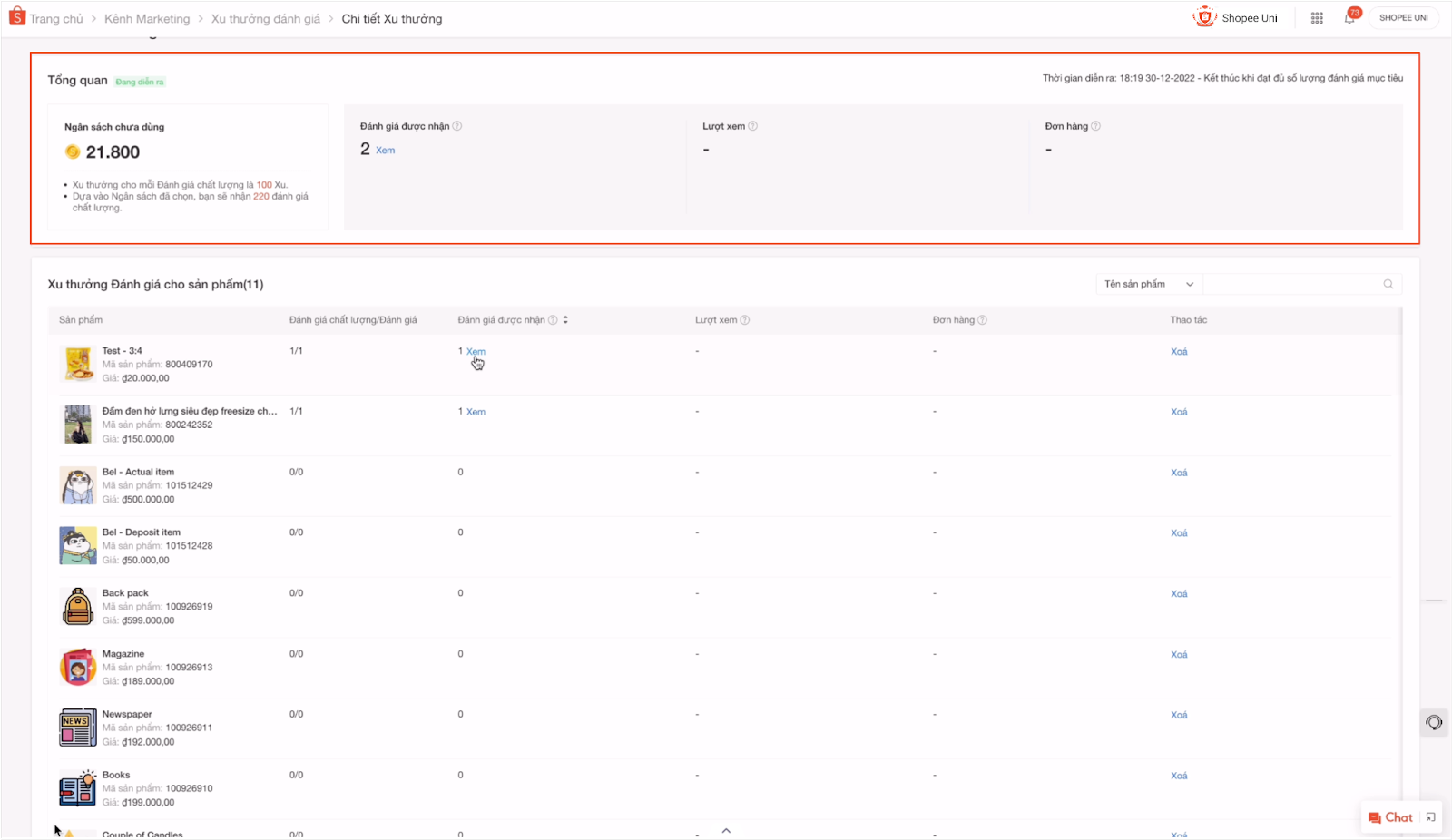Go to Kênh Marketing breadcrumb

(x=147, y=19)
